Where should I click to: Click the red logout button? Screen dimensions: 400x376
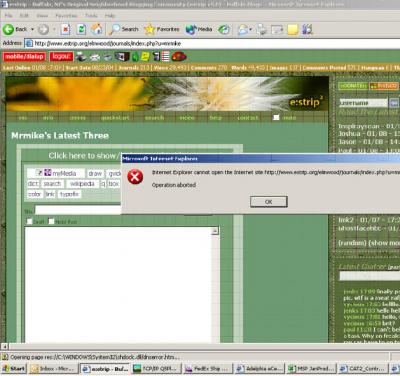point(62,56)
